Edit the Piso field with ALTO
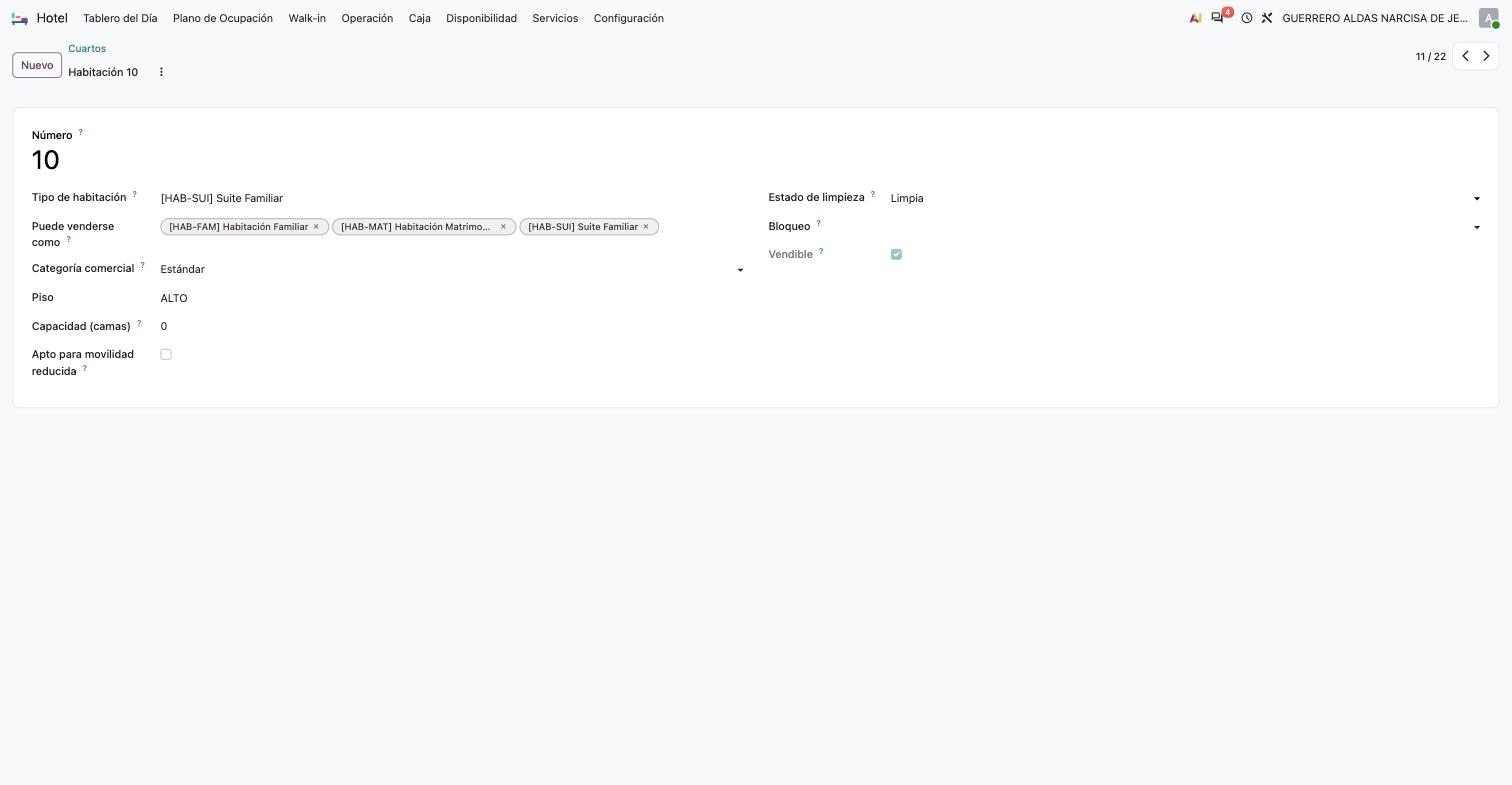 tap(452, 298)
